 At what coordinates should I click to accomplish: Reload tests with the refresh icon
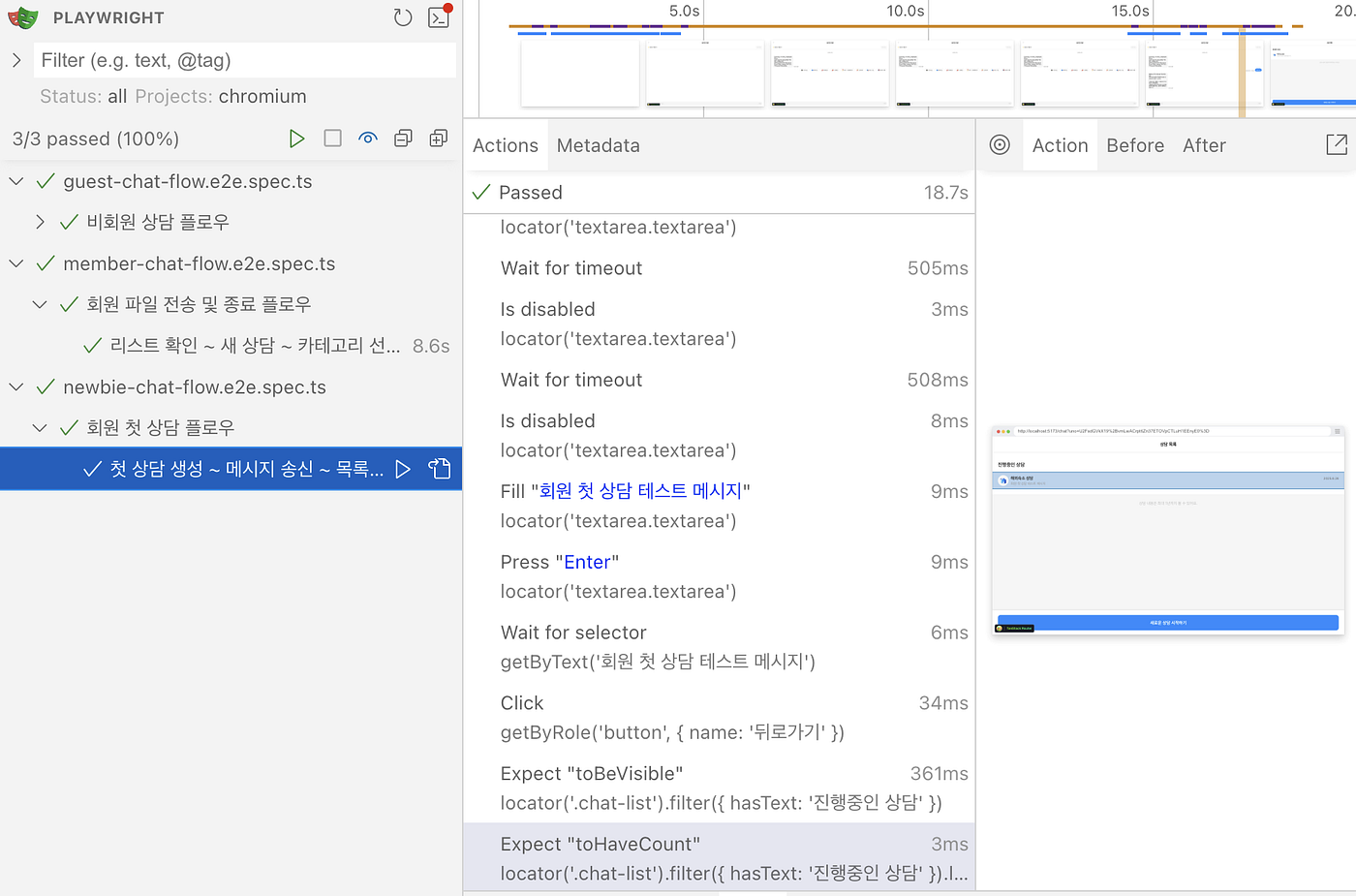tap(403, 17)
